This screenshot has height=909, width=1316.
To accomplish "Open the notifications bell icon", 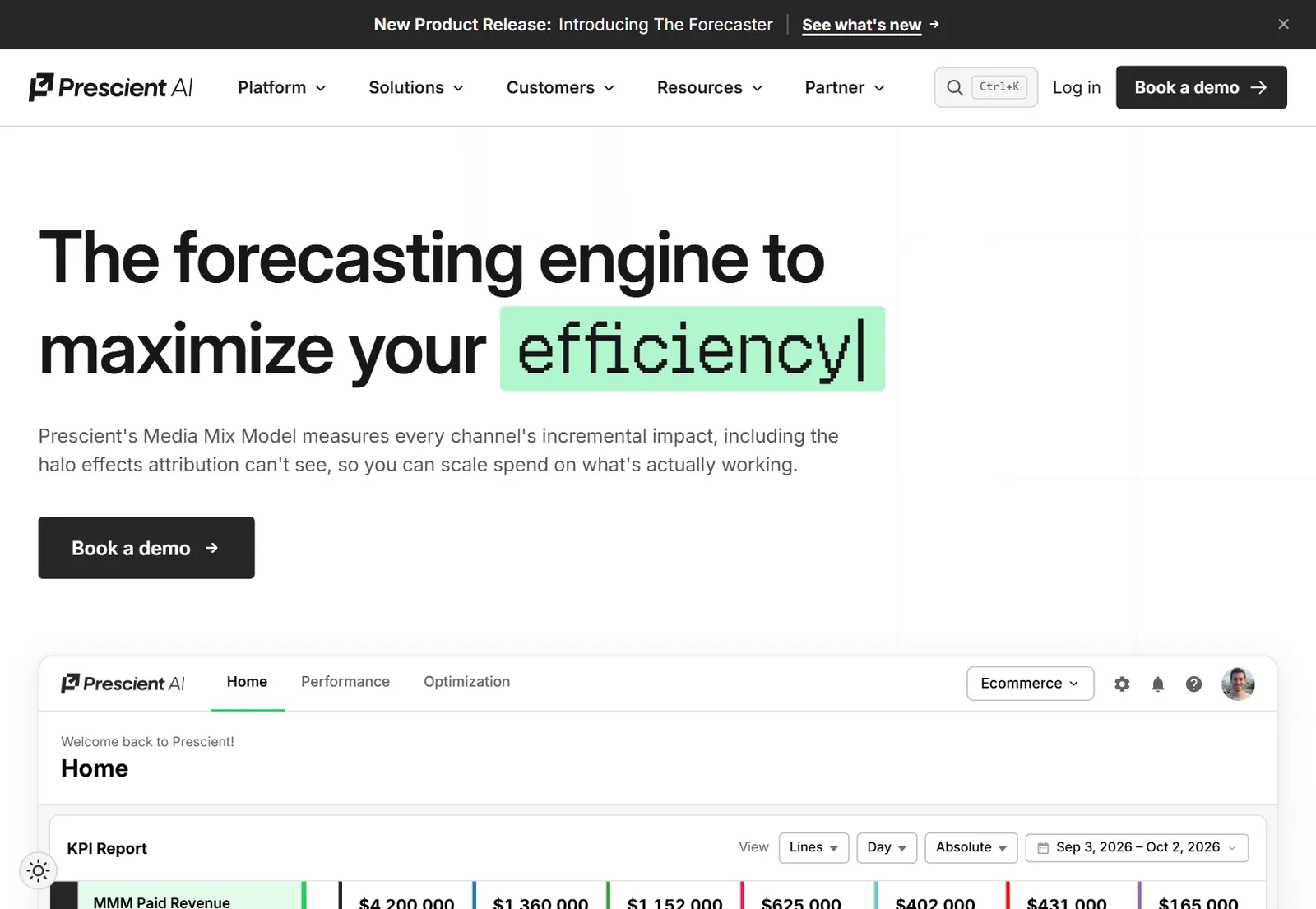I will coord(1157,684).
